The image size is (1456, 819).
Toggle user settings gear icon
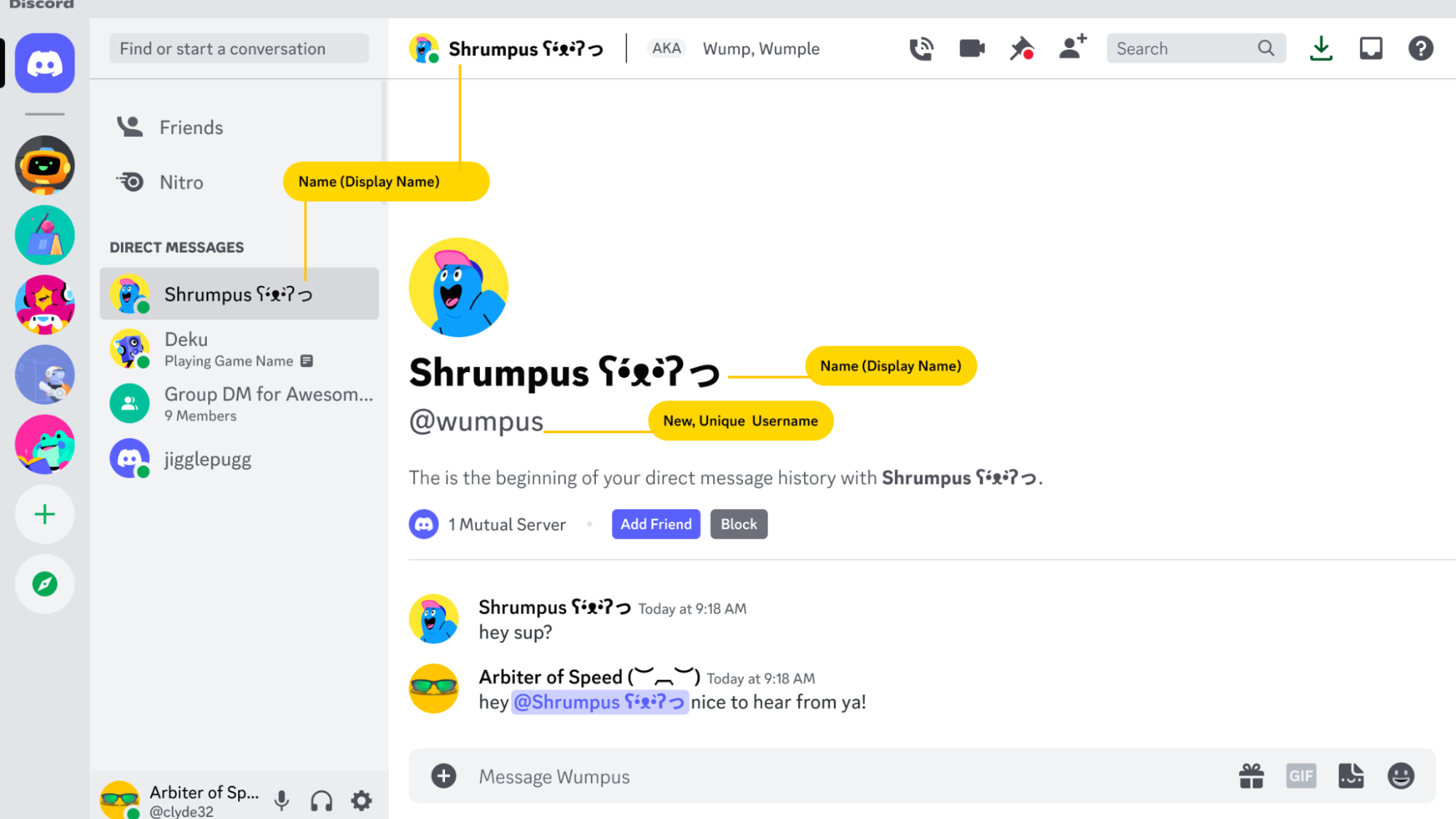[x=362, y=800]
